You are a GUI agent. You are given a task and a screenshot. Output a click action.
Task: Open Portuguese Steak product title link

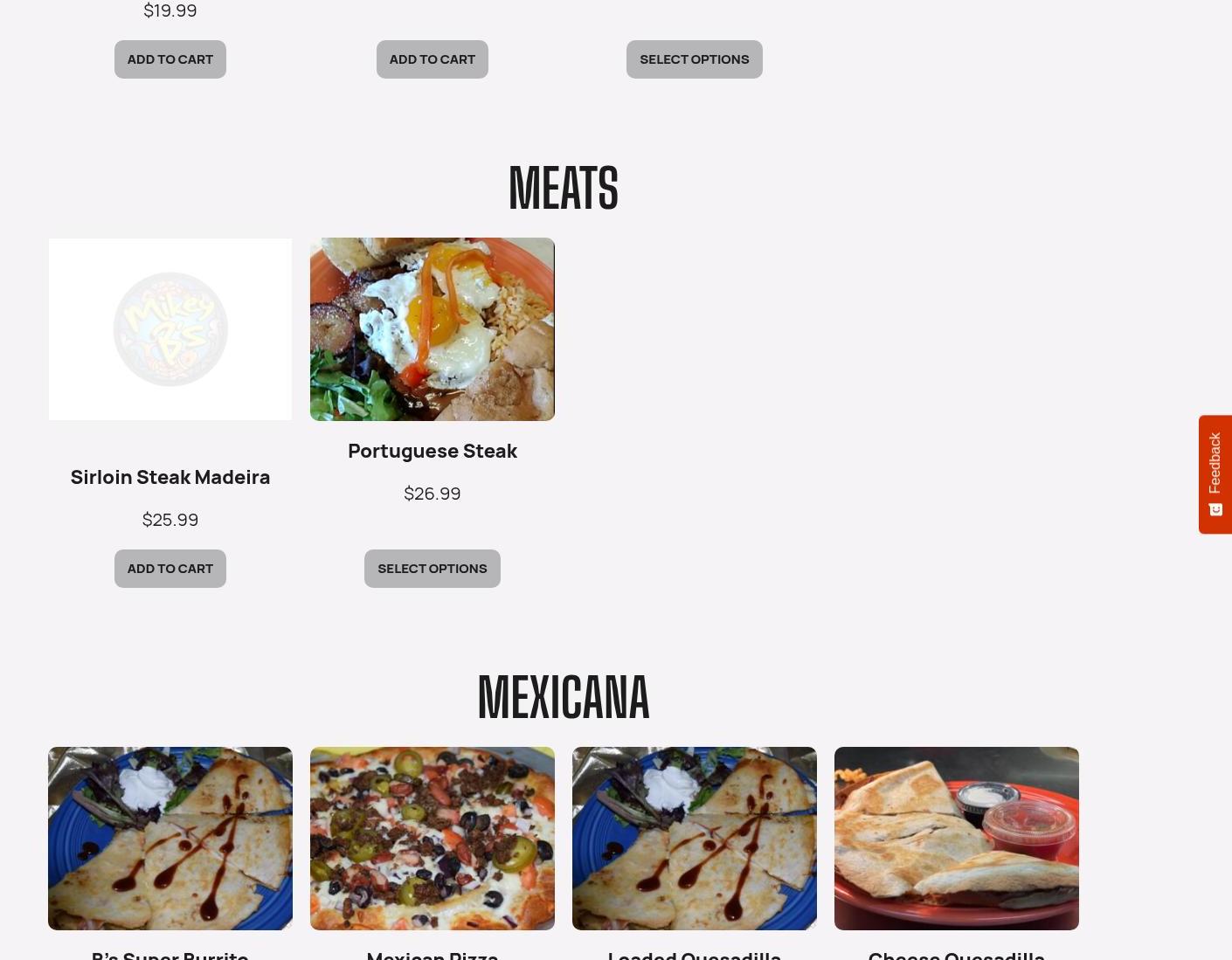(x=433, y=451)
